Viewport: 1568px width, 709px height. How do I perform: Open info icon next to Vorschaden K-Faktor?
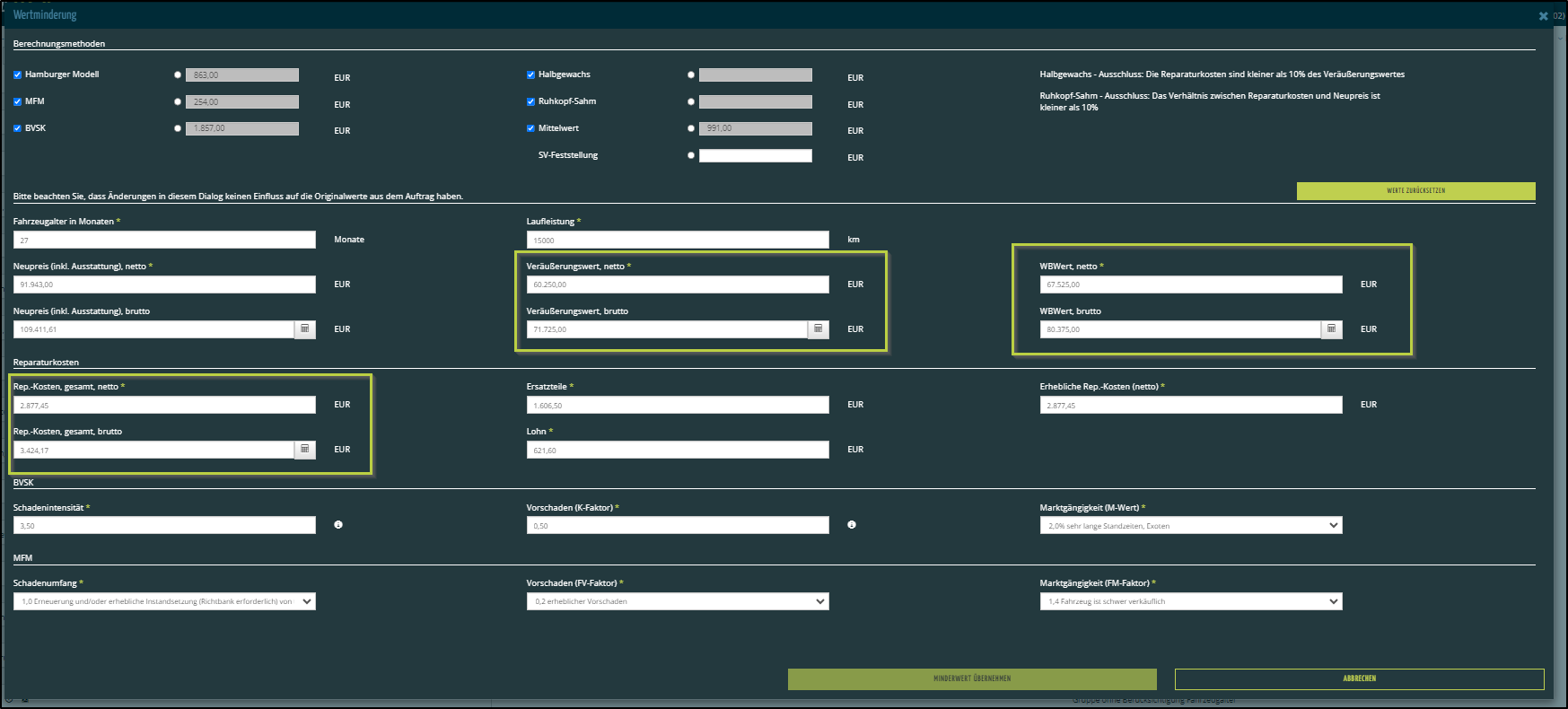(852, 525)
